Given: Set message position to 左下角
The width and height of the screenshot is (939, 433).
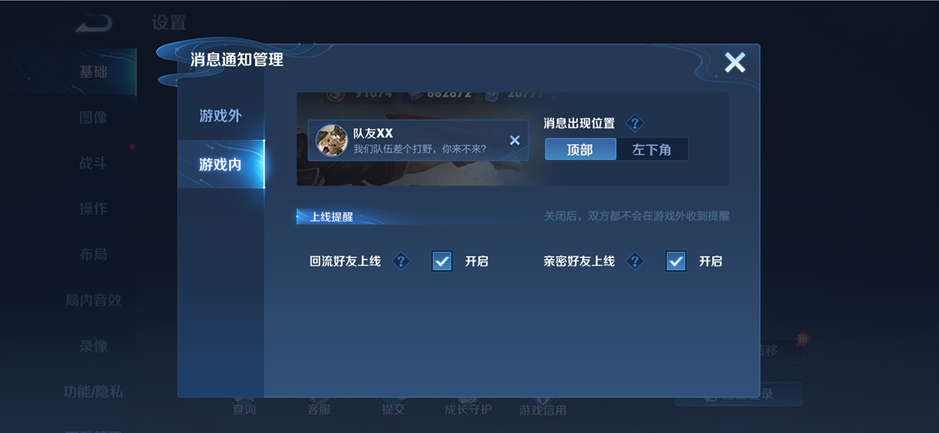Looking at the screenshot, I should click(x=652, y=149).
